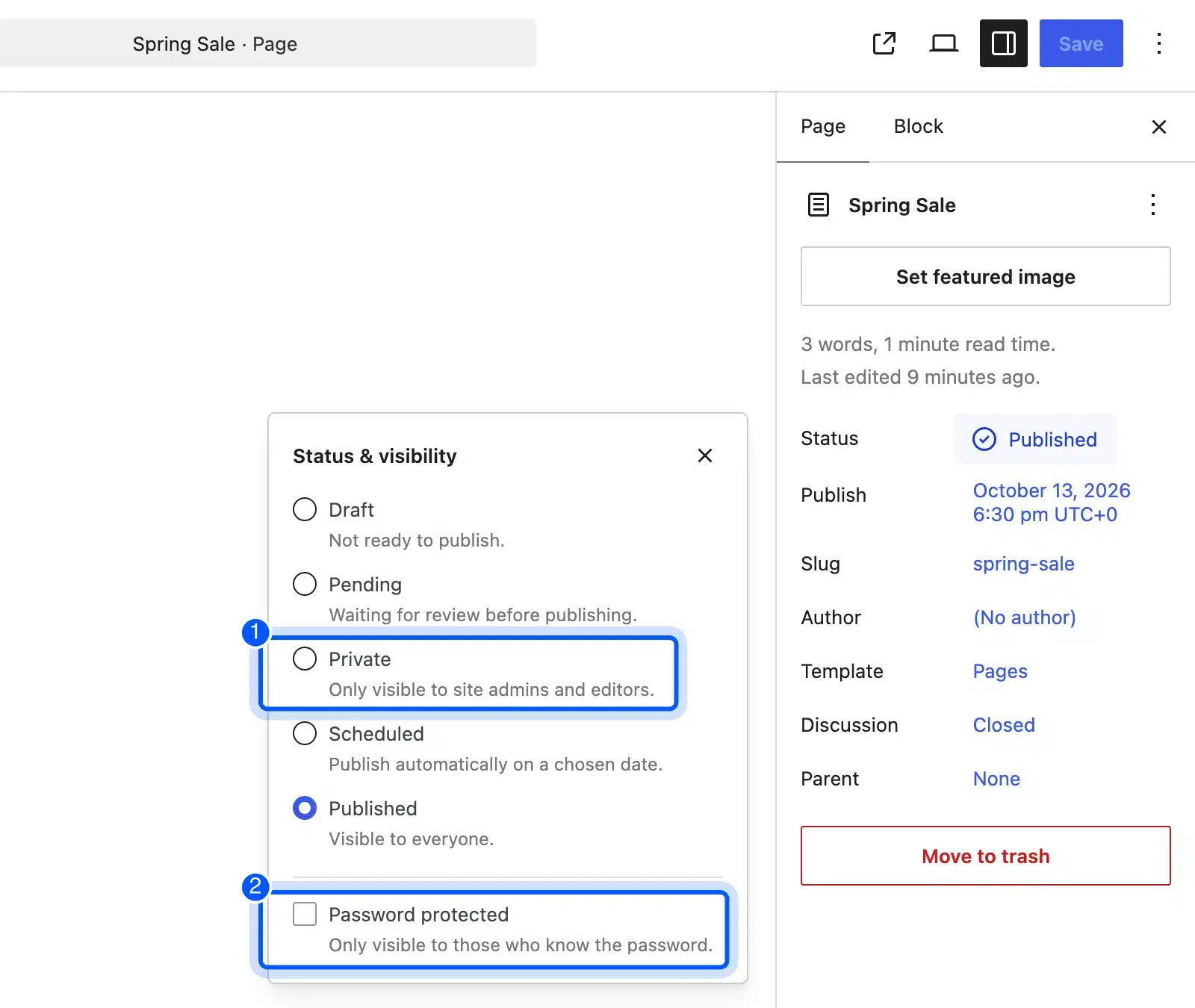This screenshot has height=1008, width=1195.
Task: Open the Closed discussion settings
Action: (1004, 725)
